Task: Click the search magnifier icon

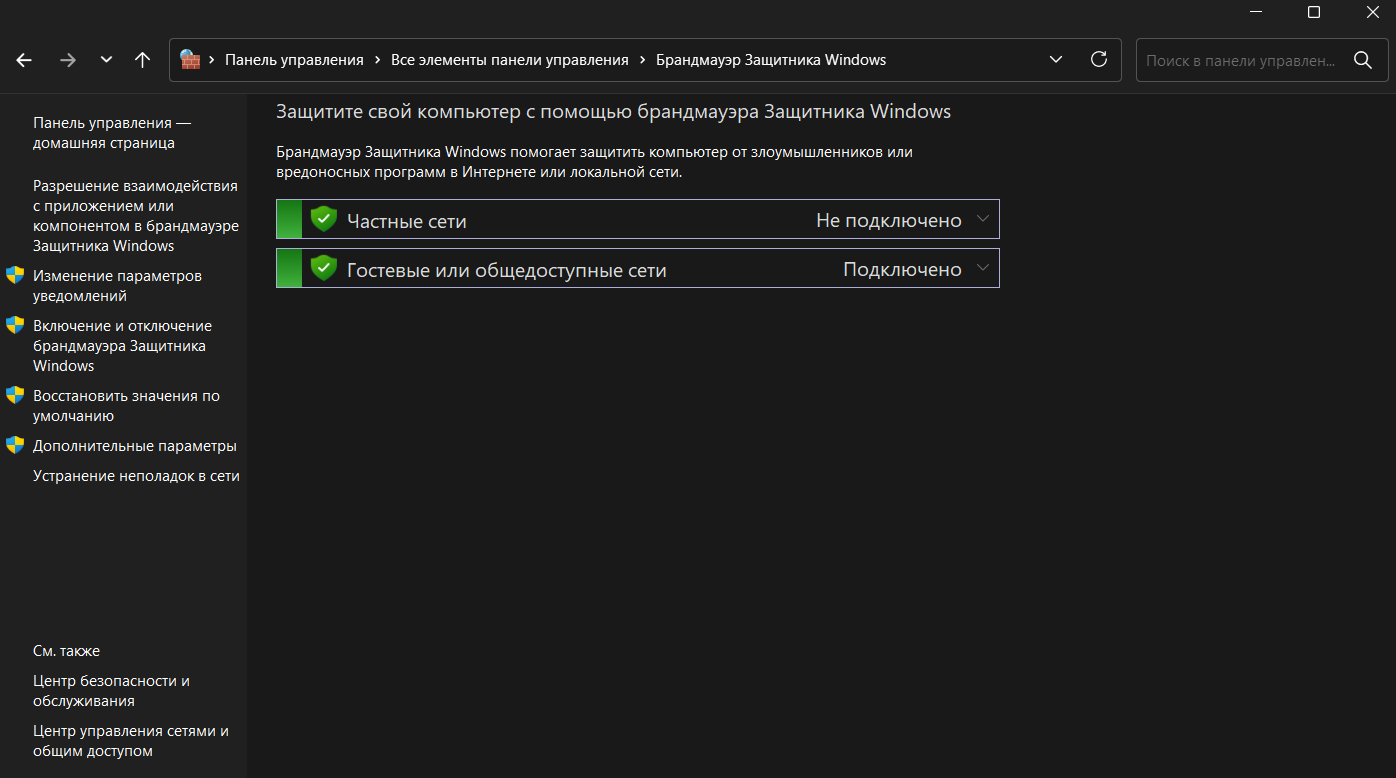Action: (x=1363, y=60)
